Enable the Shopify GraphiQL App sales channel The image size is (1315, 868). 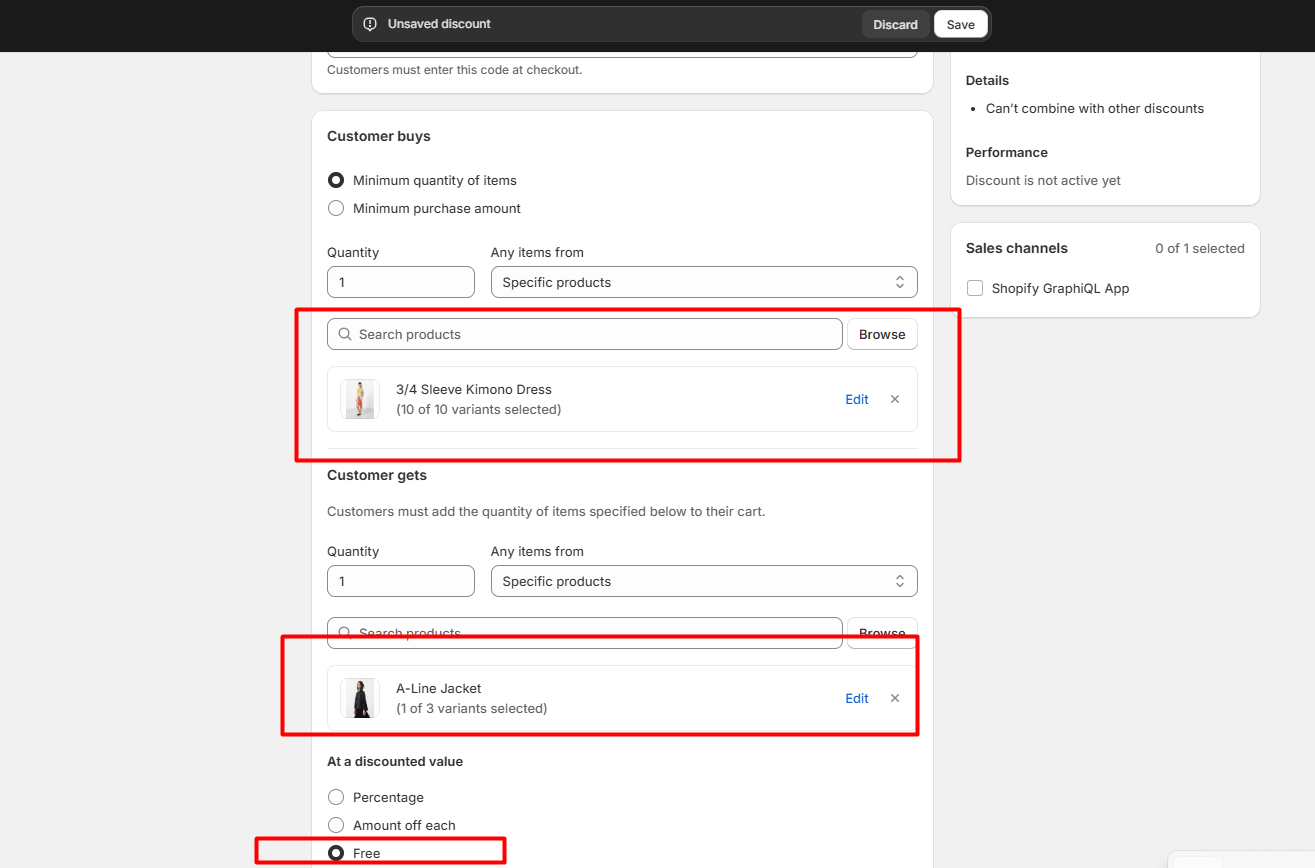point(975,288)
